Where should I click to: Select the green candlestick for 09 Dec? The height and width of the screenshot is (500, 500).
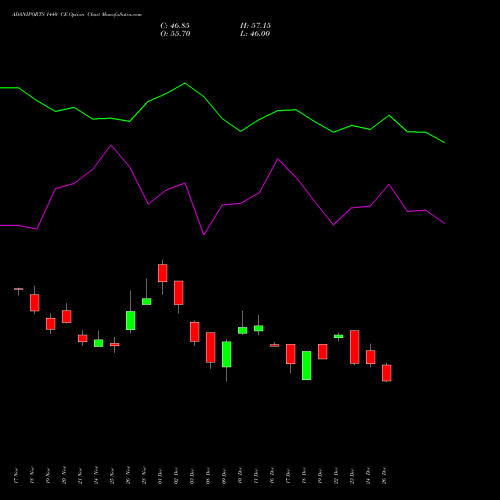pyautogui.click(x=227, y=354)
